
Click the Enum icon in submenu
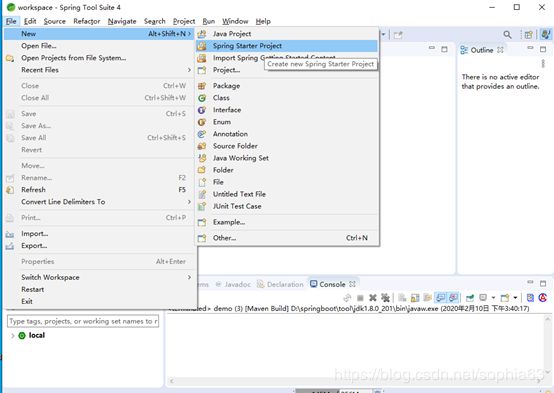202,122
